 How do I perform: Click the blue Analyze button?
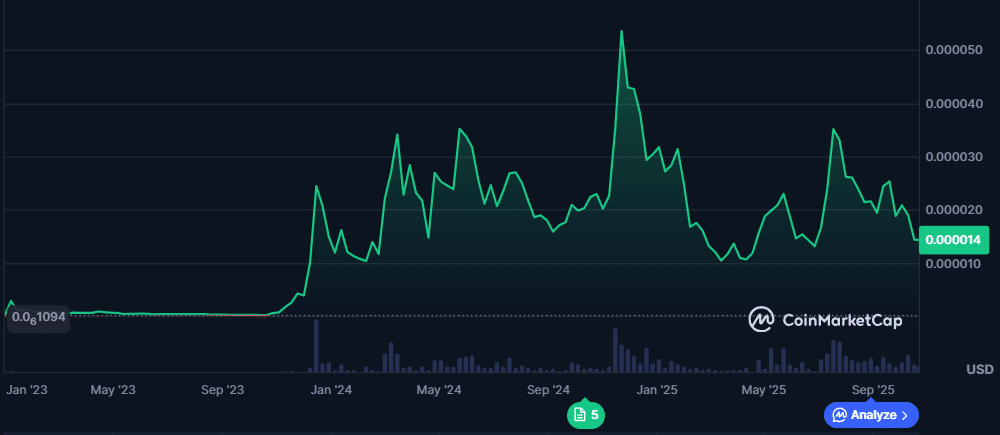pyautogui.click(x=870, y=414)
